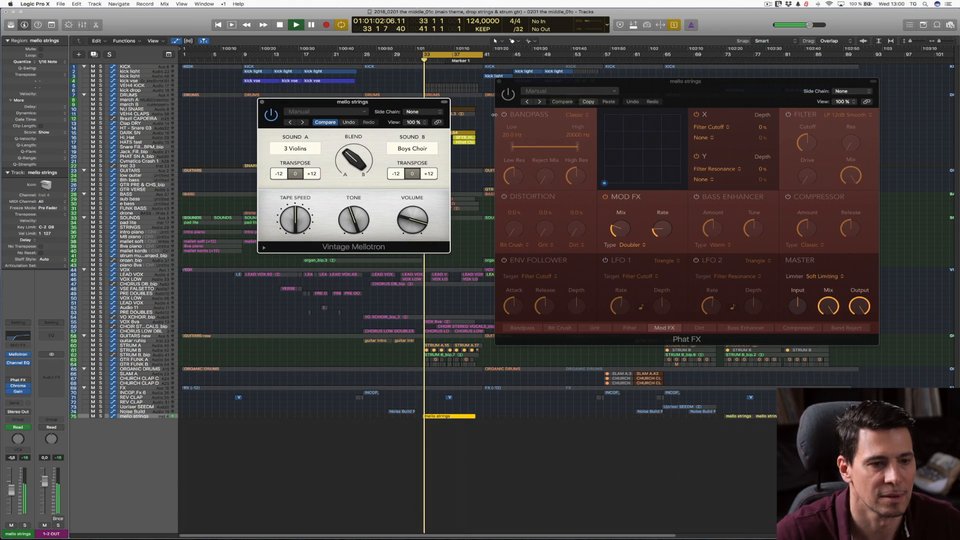The width and height of the screenshot is (960, 540).
Task: Open the Tracks area Functions dropdown
Action: (x=126, y=41)
